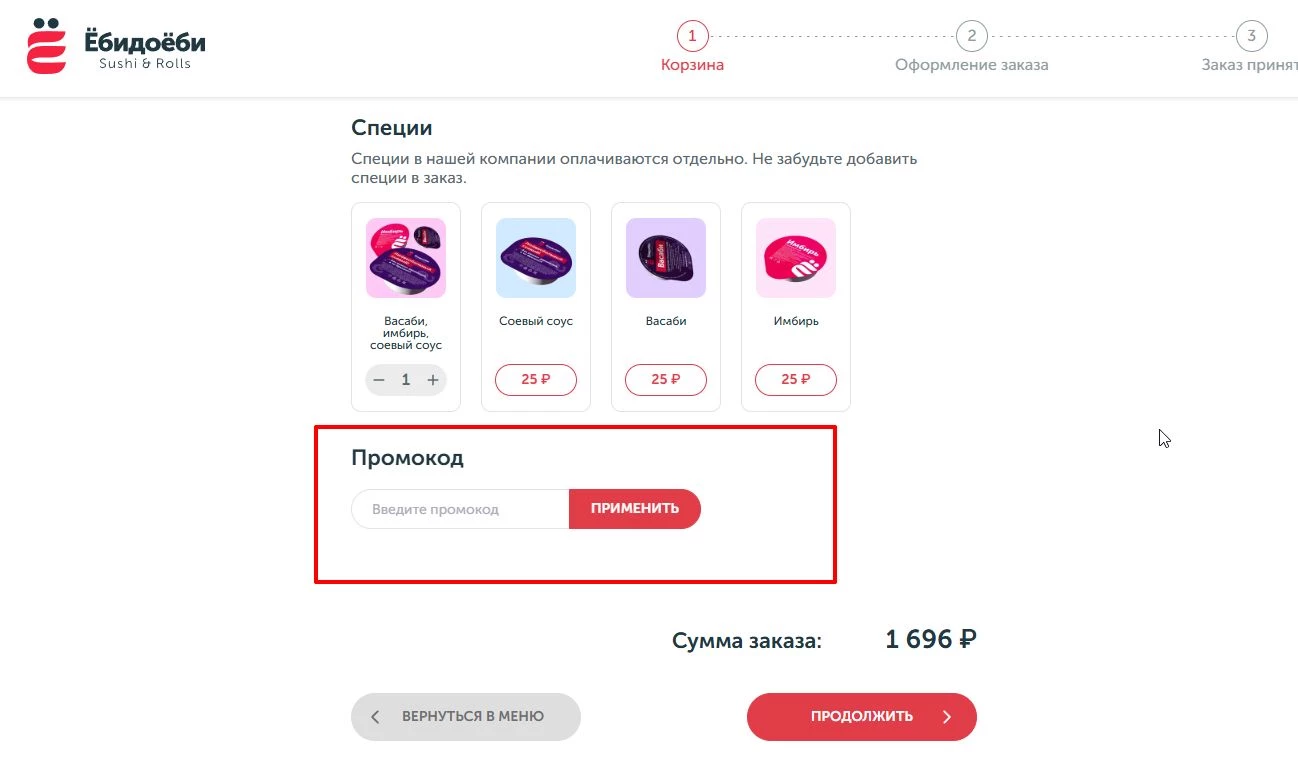Click the back arrow on ВЕРНУТЬСЯ В МЕНЮ
The height and width of the screenshot is (775, 1298).
coord(375,717)
